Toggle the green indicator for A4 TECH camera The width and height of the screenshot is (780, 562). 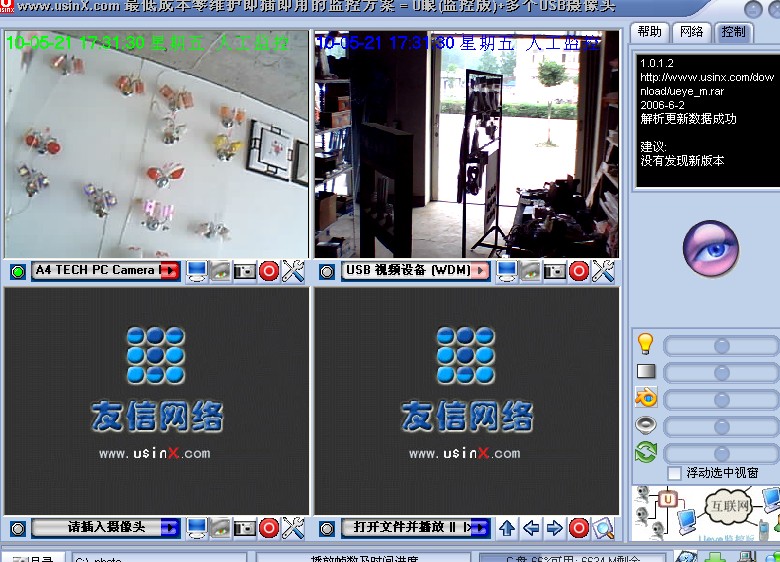tap(17, 271)
